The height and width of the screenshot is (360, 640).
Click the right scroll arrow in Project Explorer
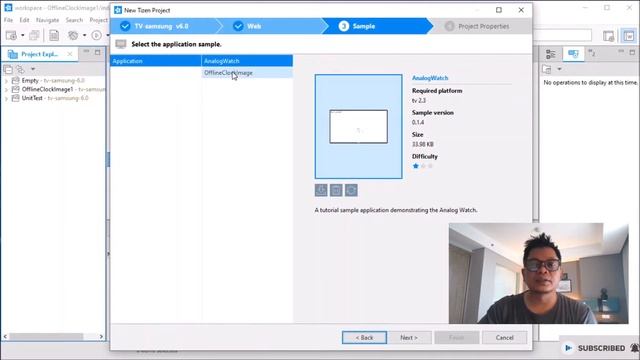pos(101,337)
